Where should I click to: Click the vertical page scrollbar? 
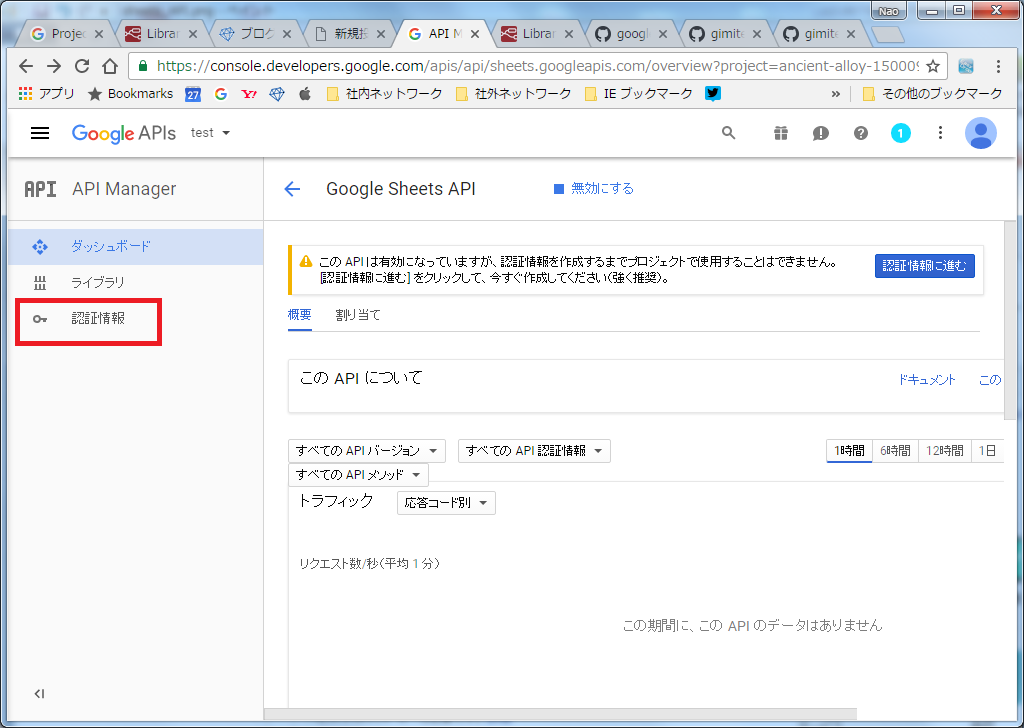[x=1010, y=320]
